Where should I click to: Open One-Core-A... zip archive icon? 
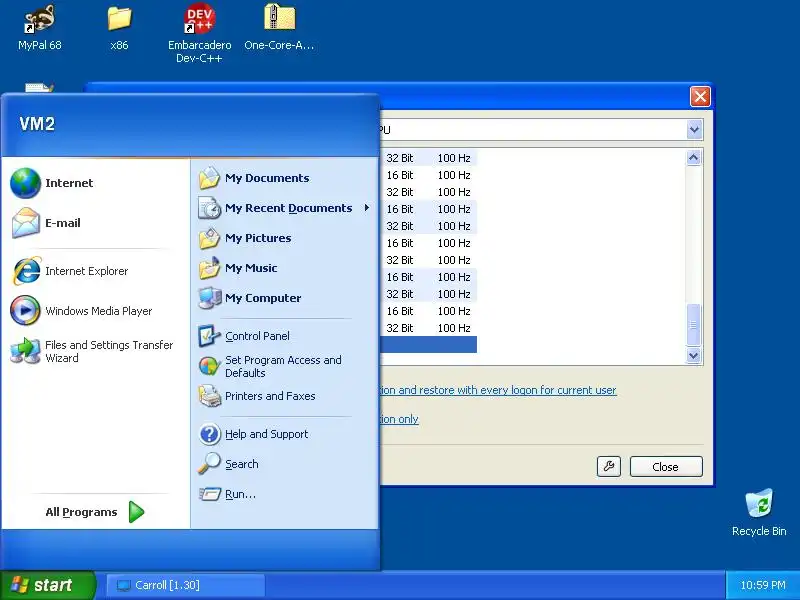point(279,28)
